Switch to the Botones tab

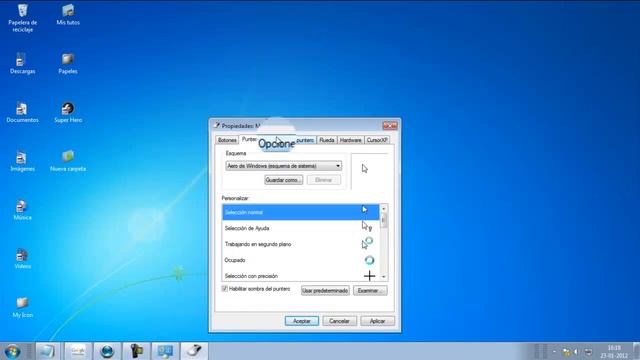(x=227, y=140)
